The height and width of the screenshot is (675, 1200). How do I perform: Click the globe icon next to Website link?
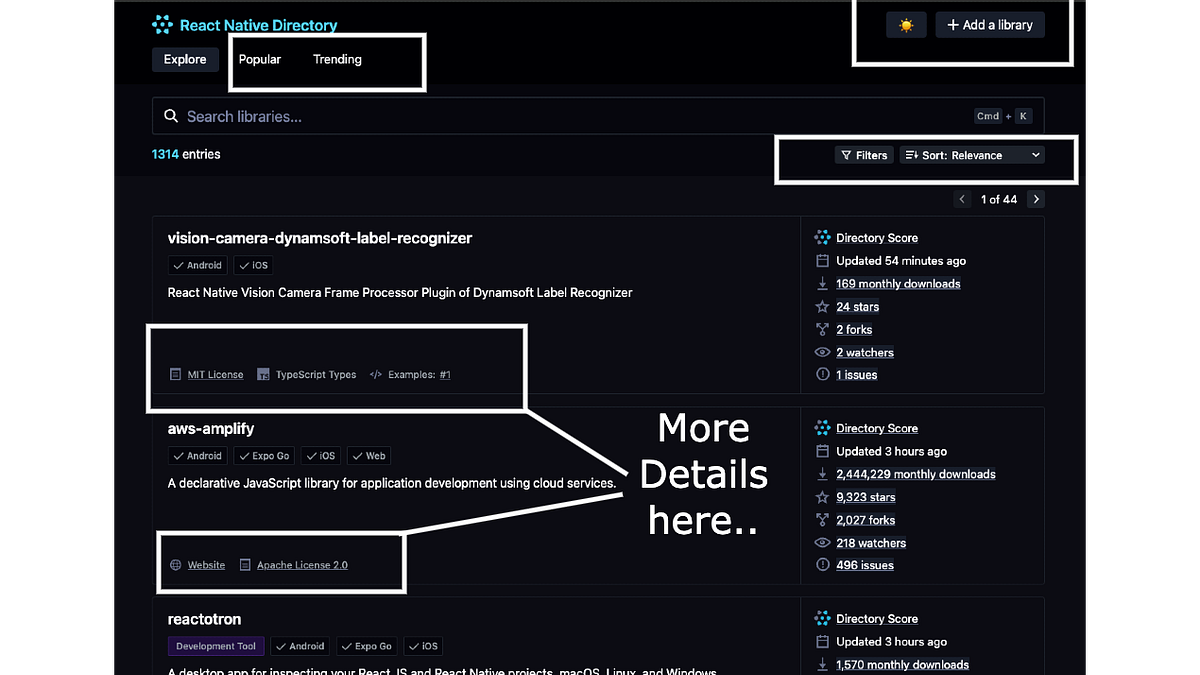[177, 564]
